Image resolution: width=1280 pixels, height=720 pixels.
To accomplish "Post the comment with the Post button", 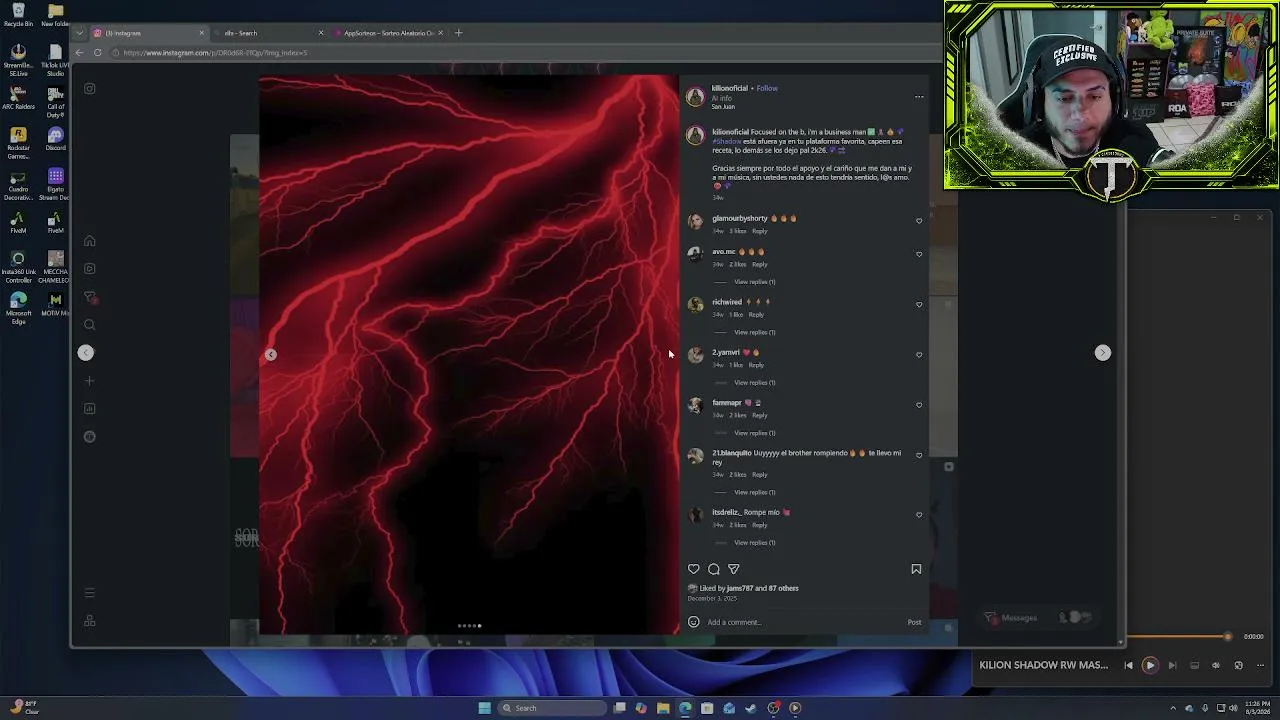I will pyautogui.click(x=914, y=622).
